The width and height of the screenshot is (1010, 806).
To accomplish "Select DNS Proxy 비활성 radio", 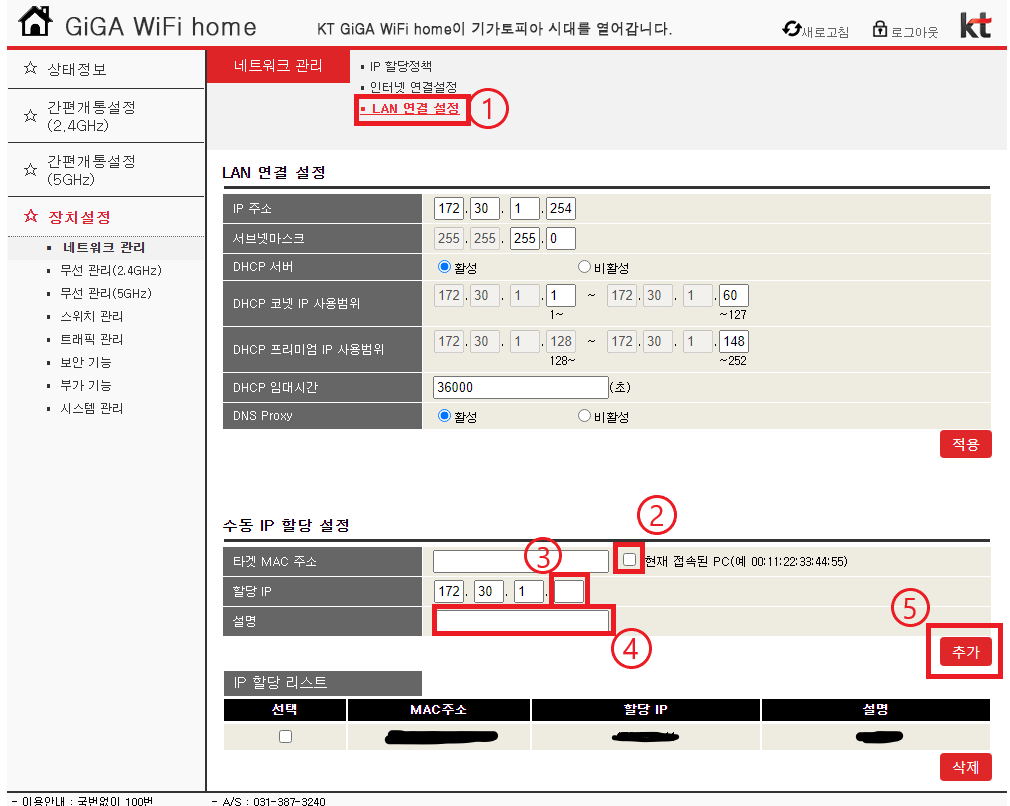I will coord(584,416).
